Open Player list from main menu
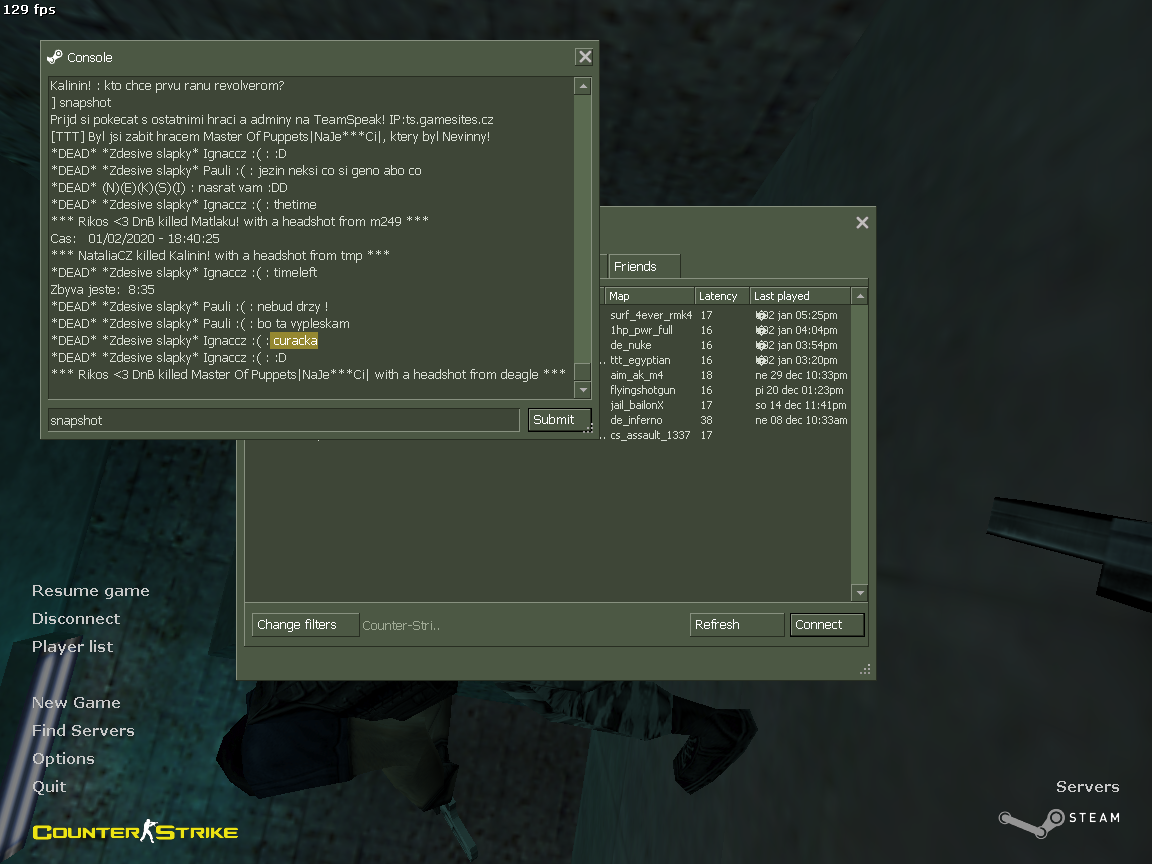Image resolution: width=1152 pixels, height=864 pixels. 72,647
